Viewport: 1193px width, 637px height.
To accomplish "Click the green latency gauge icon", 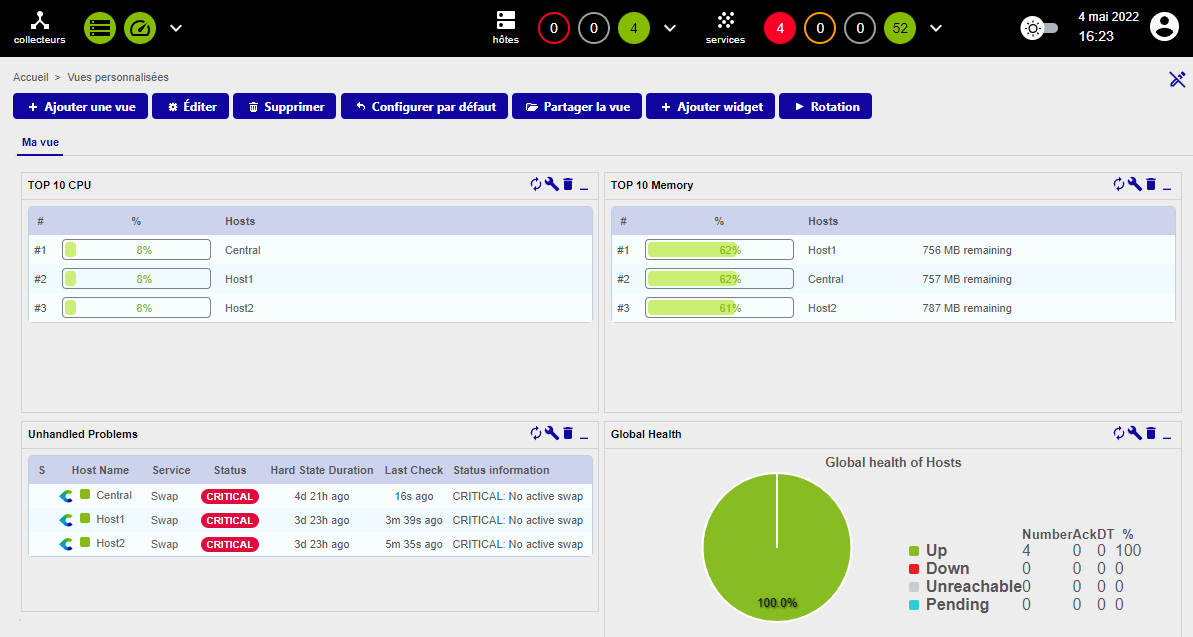I will pos(140,28).
